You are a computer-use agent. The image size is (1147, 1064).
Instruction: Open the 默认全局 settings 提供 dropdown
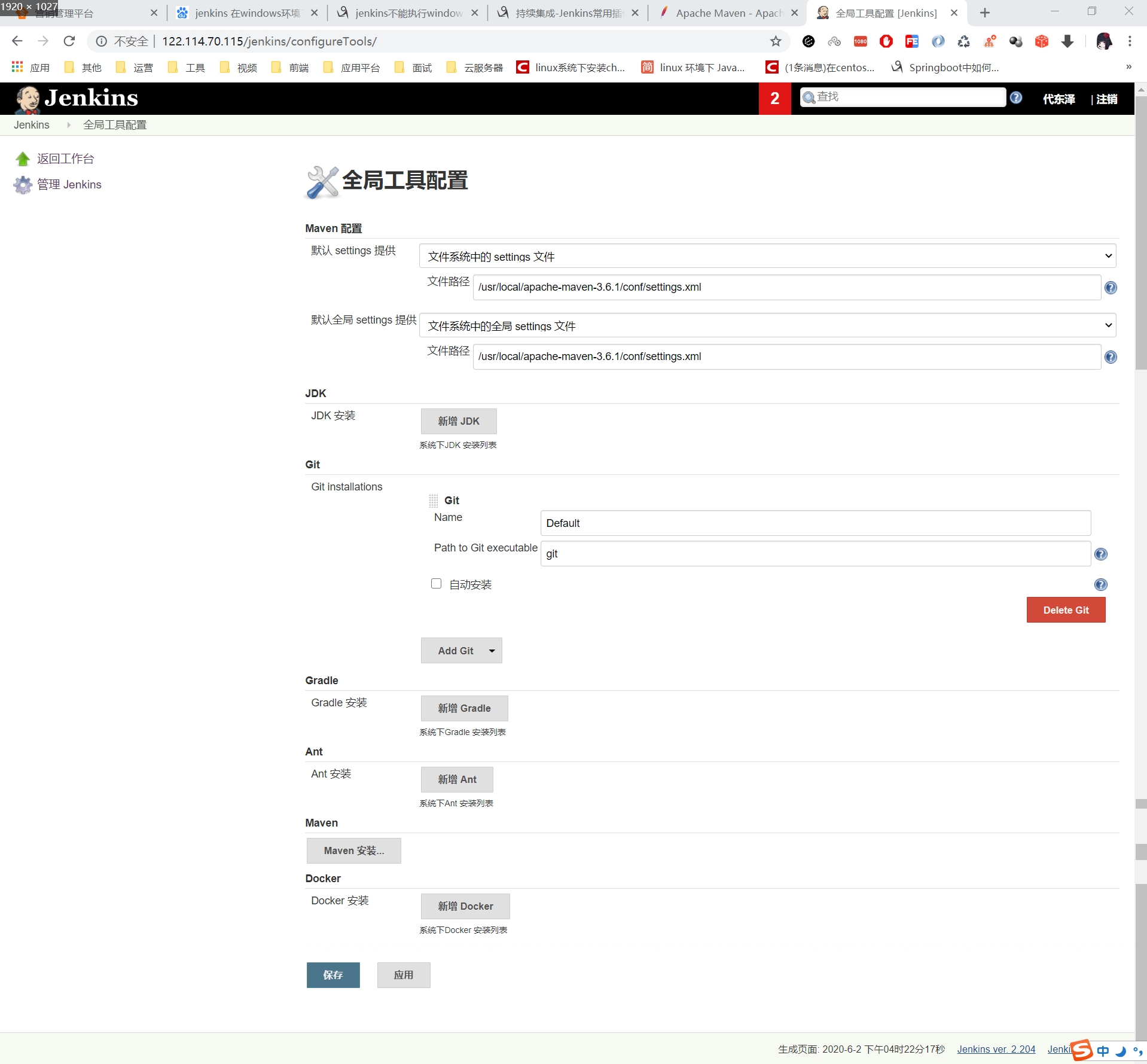pyautogui.click(x=767, y=325)
